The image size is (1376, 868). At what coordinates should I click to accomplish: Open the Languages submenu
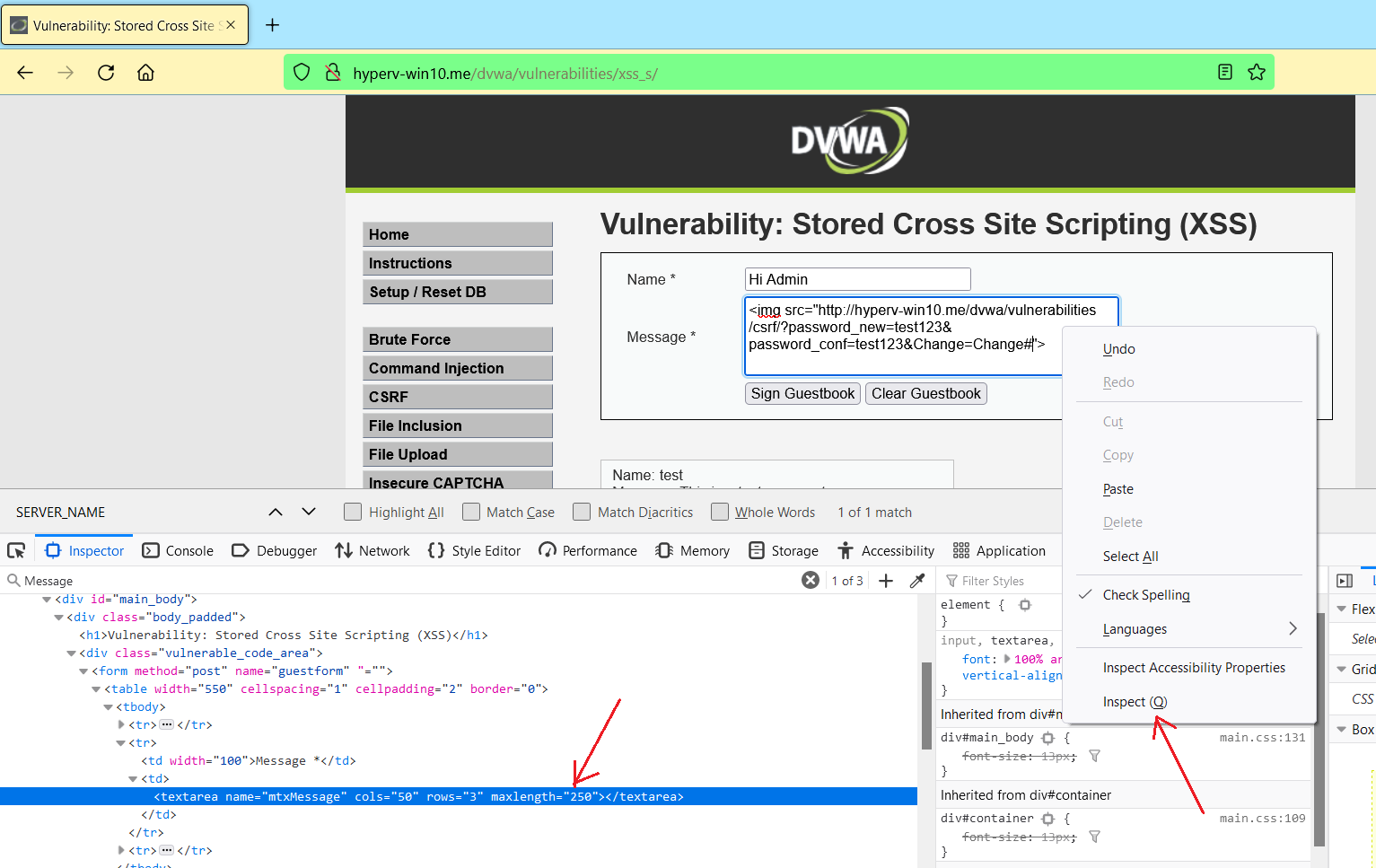1189,629
